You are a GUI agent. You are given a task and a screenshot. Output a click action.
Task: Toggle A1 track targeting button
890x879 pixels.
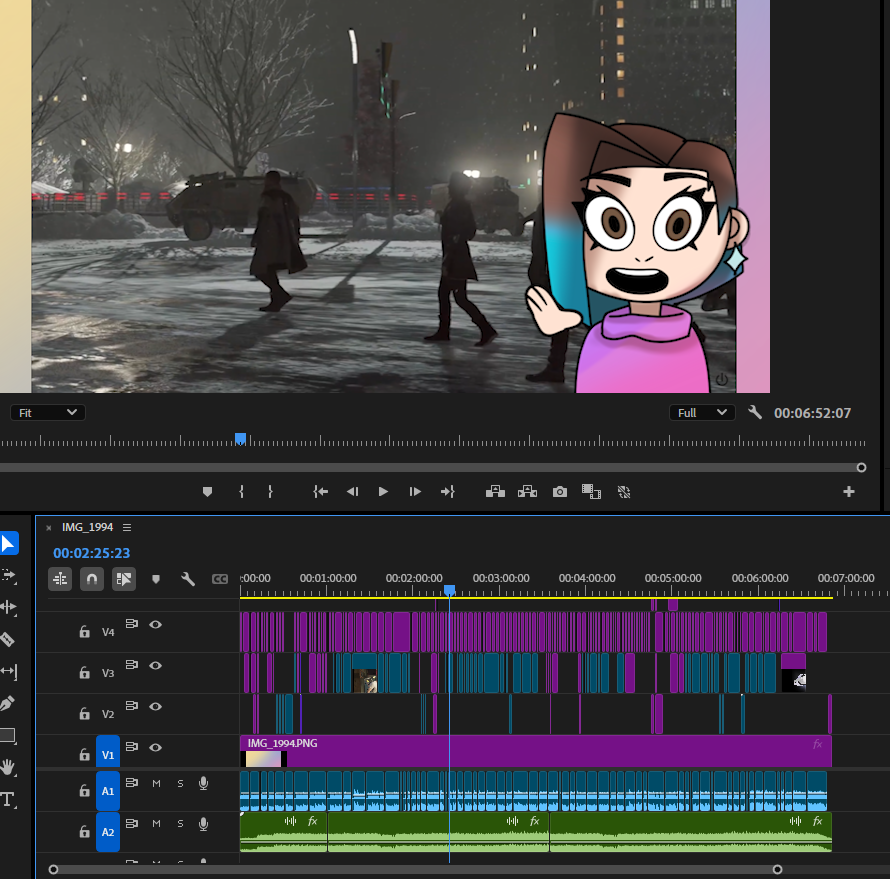[x=108, y=790]
